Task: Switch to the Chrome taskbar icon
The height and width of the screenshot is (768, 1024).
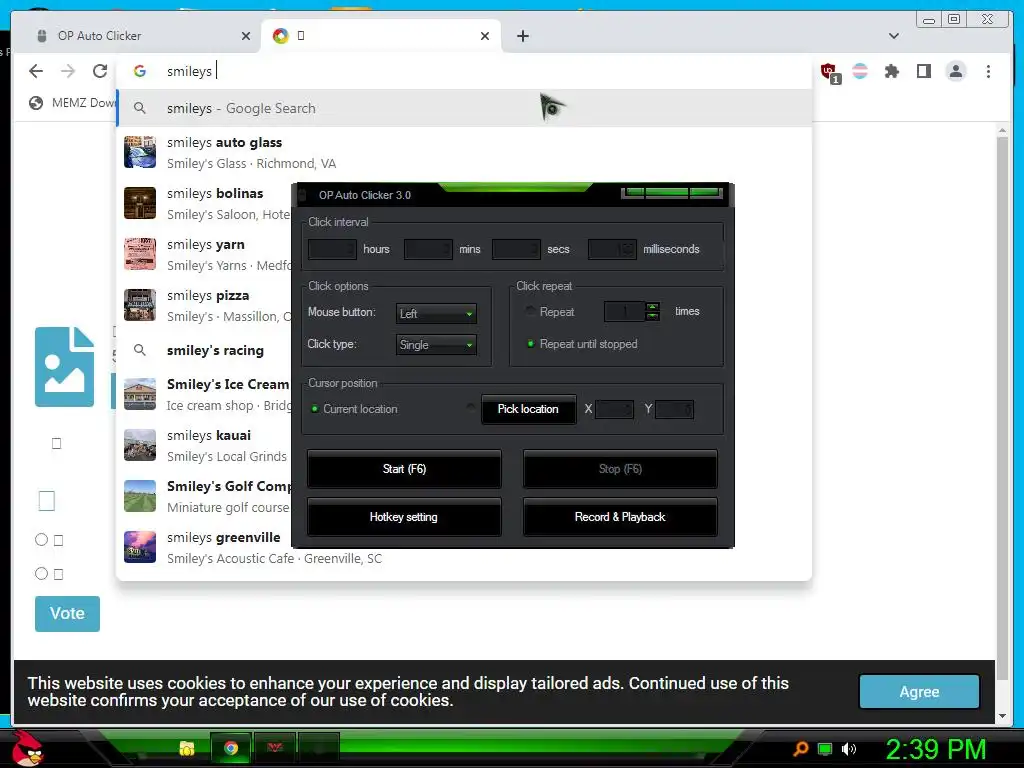Action: (x=231, y=748)
